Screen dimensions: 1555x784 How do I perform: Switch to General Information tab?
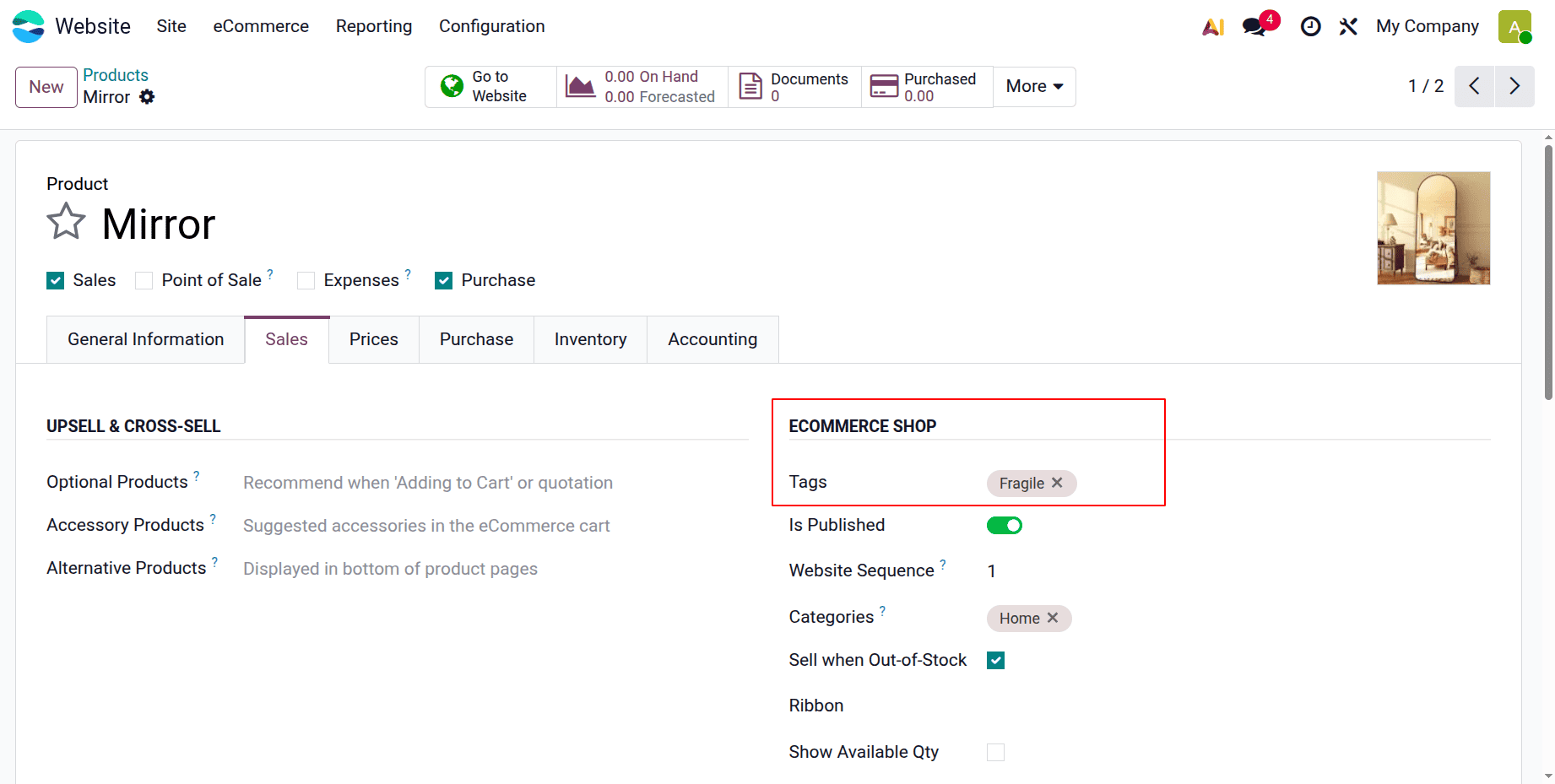pyautogui.click(x=146, y=339)
